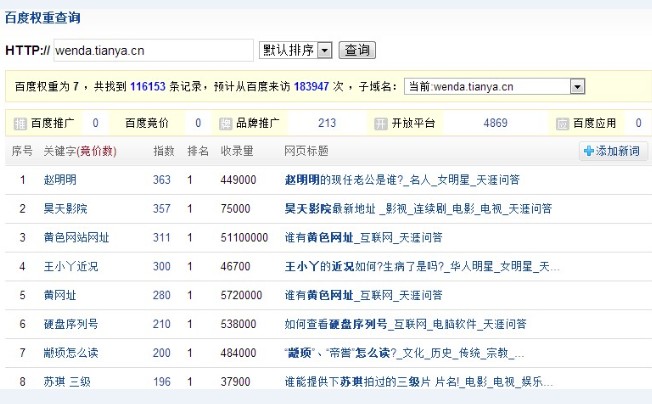Open page title 谁能提供下苏琪拍过的三级片
Image resolution: width=652 pixels, height=404 pixels.
pyautogui.click(x=419, y=382)
